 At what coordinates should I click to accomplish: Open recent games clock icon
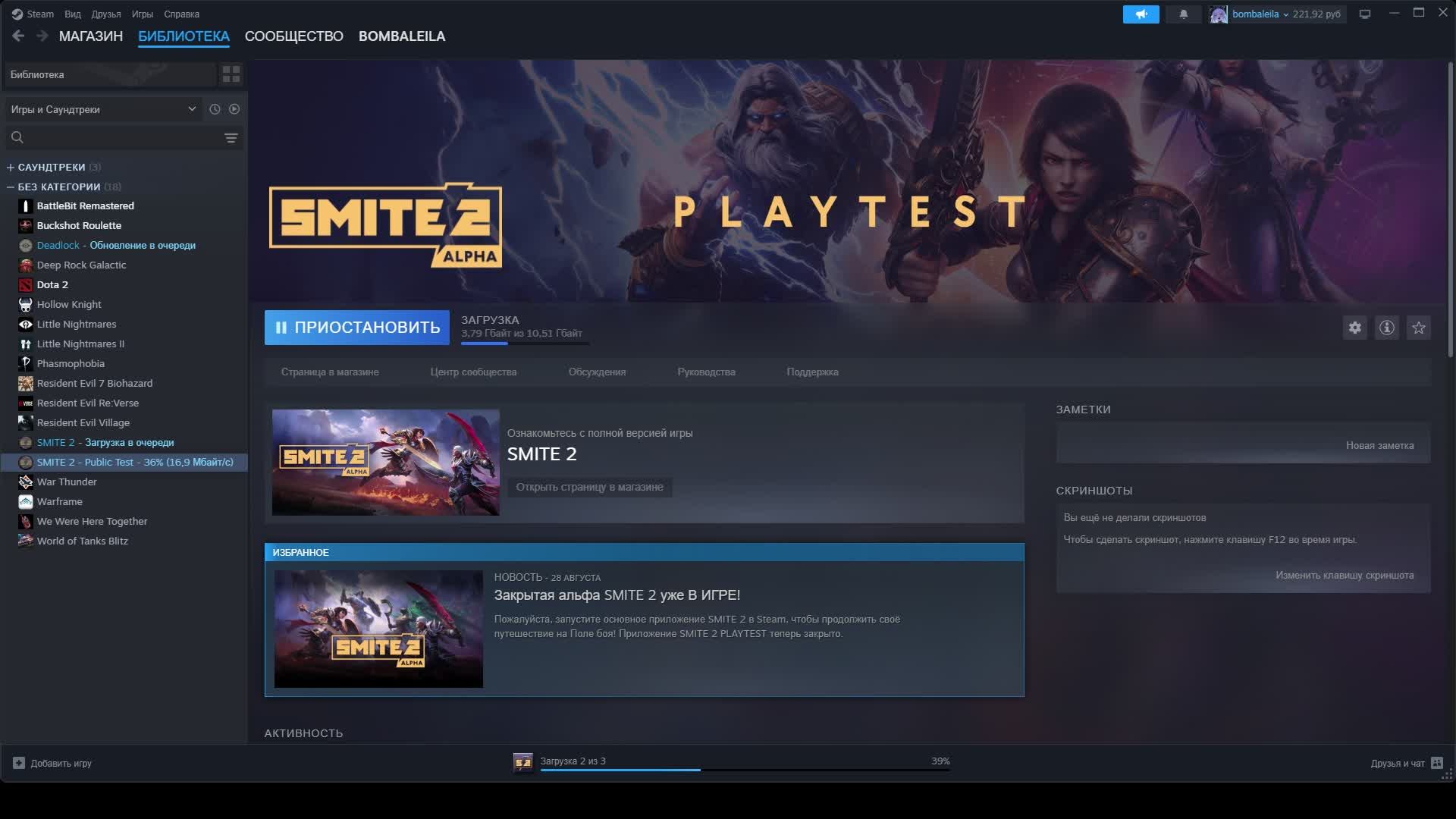coord(214,108)
